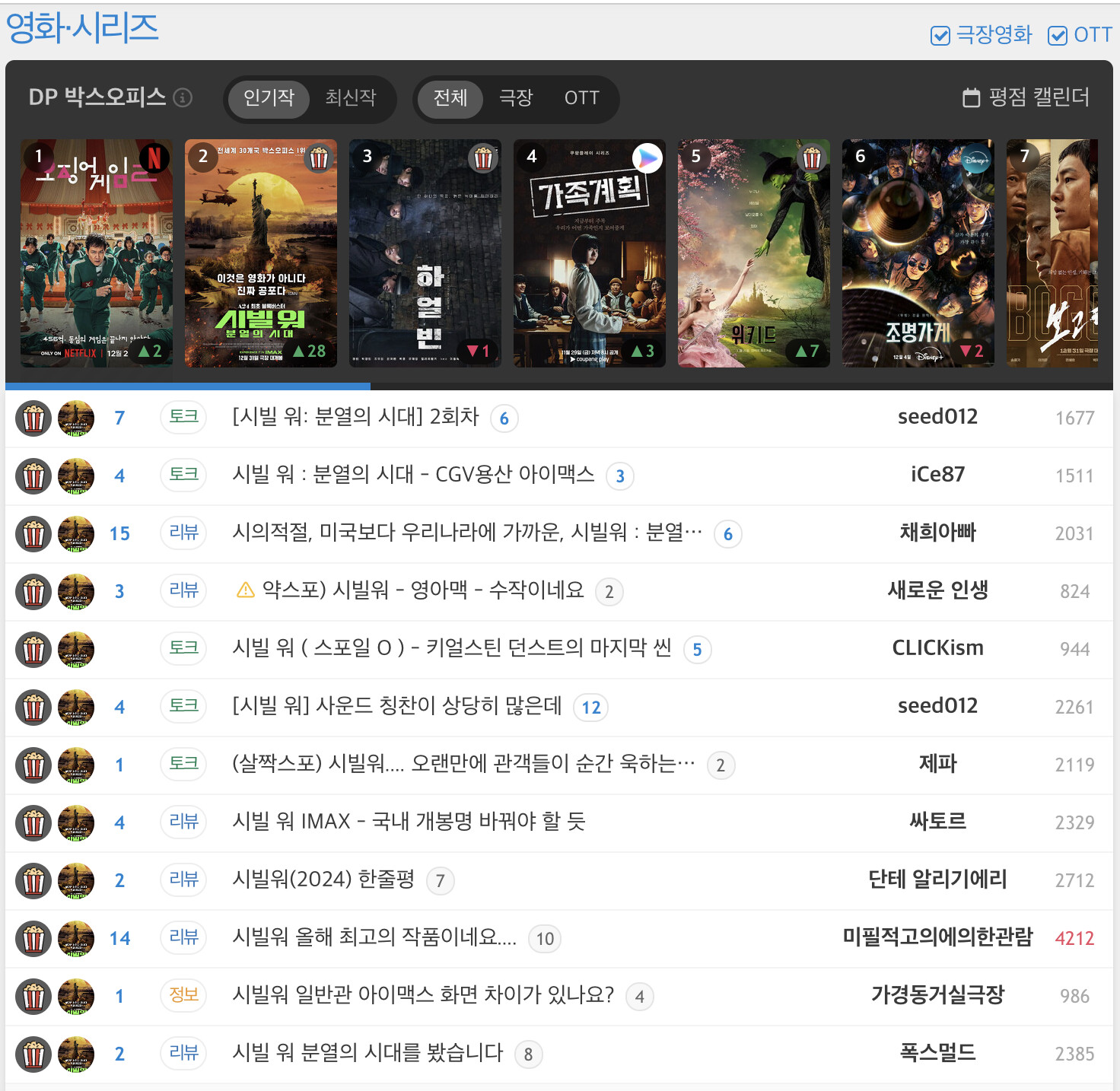Switch to the 최신작 tab
Viewport: 1120px width, 1091px height.
[351, 98]
